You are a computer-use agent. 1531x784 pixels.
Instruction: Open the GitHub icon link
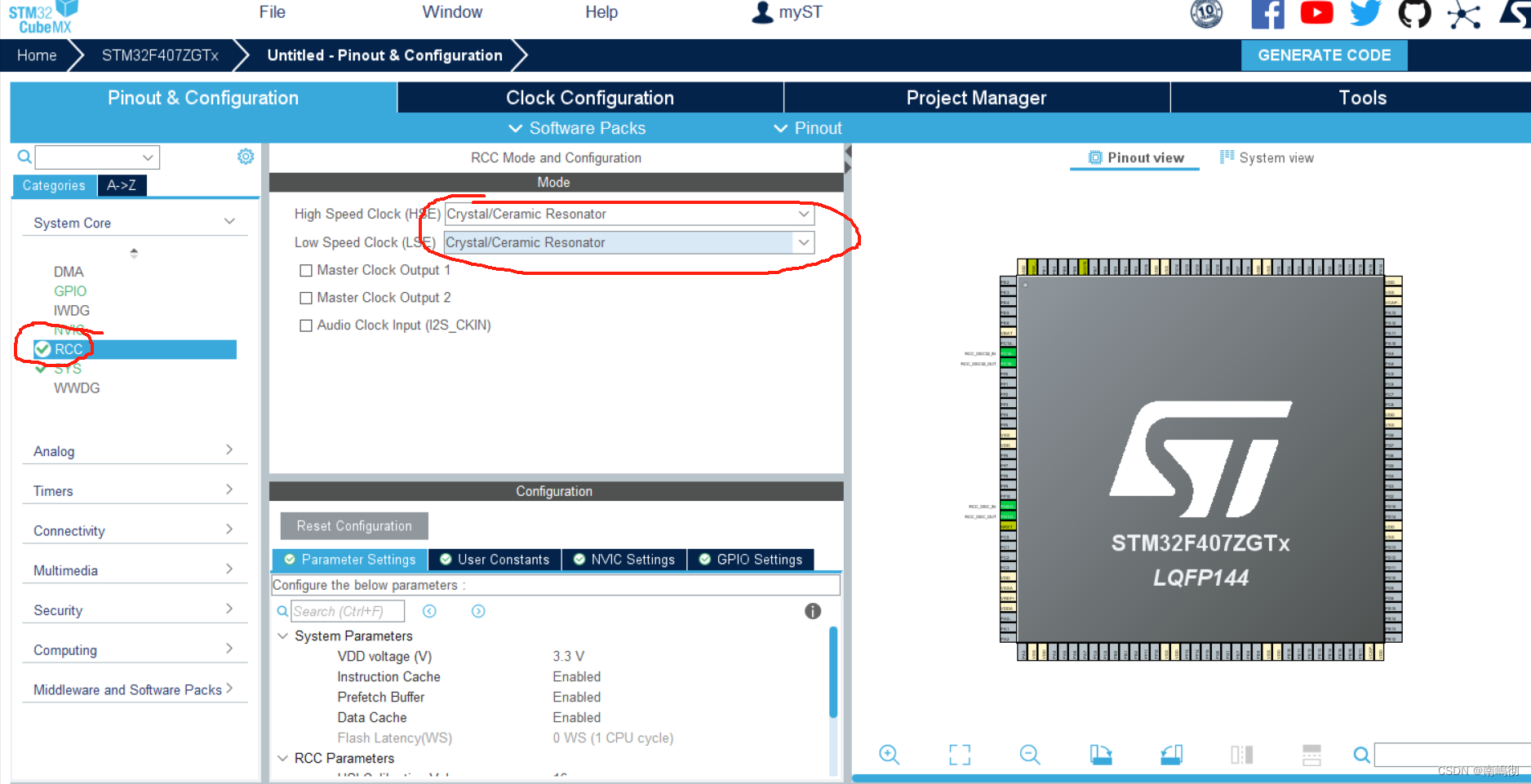(x=1414, y=13)
